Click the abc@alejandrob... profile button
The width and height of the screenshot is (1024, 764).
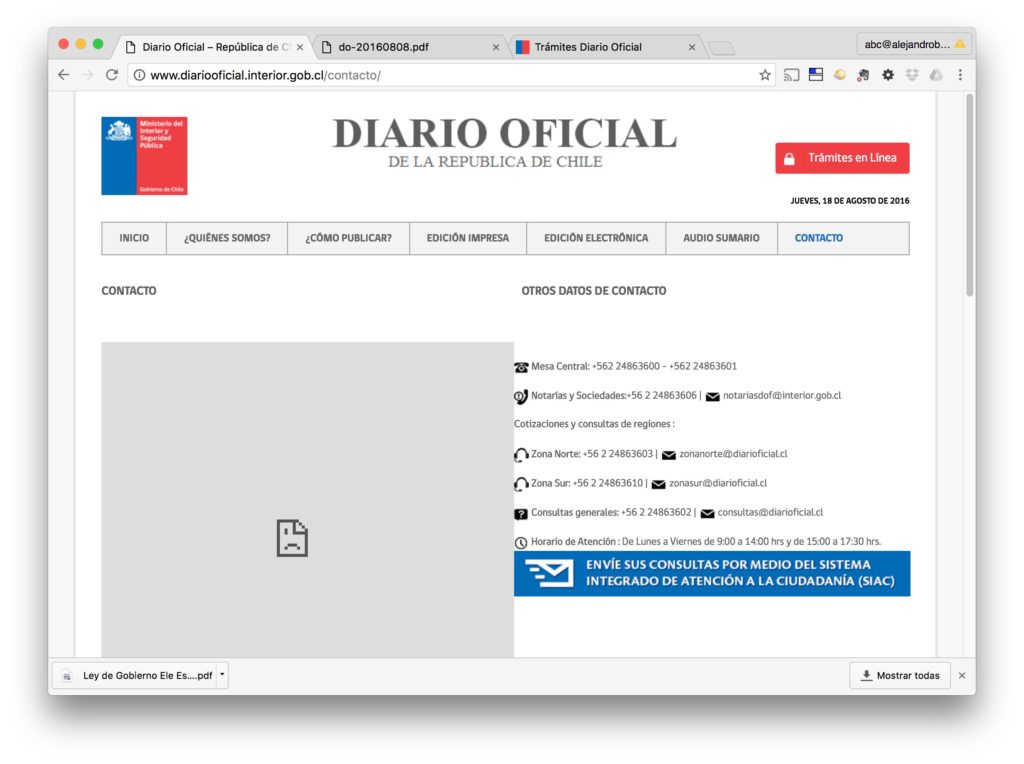[x=914, y=44]
